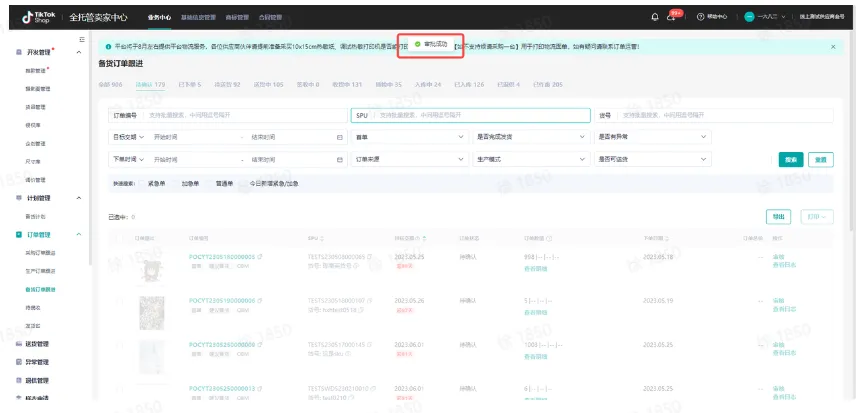Image resolution: width=857 pixels, height=413 pixels.
Task: Open the 生产模式 dropdown
Action: [531, 160]
